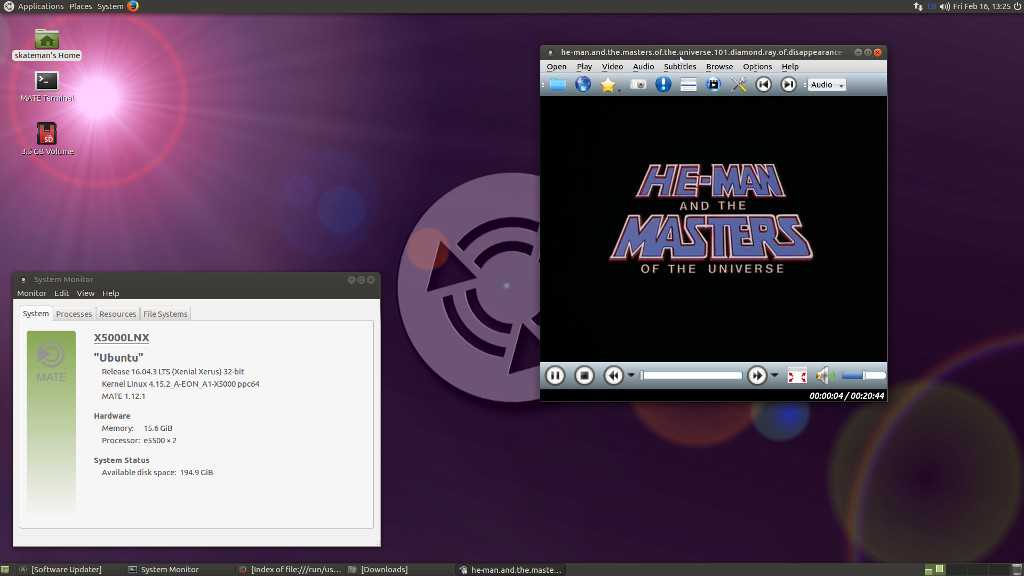Open the Audio track dropdown in toolbar
Image resolution: width=1024 pixels, height=576 pixels.
[x=827, y=85]
